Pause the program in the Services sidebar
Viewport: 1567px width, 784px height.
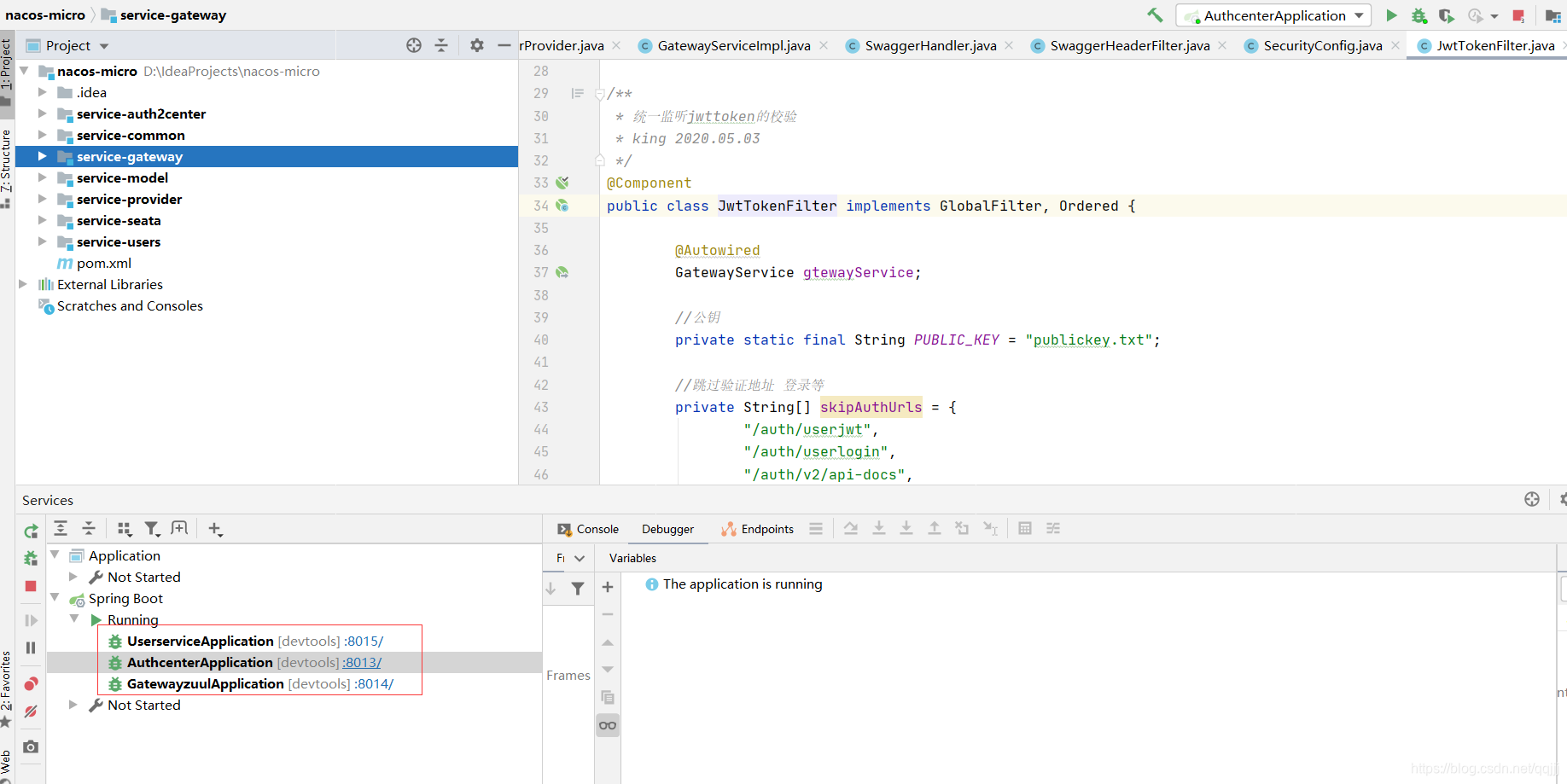coord(31,648)
